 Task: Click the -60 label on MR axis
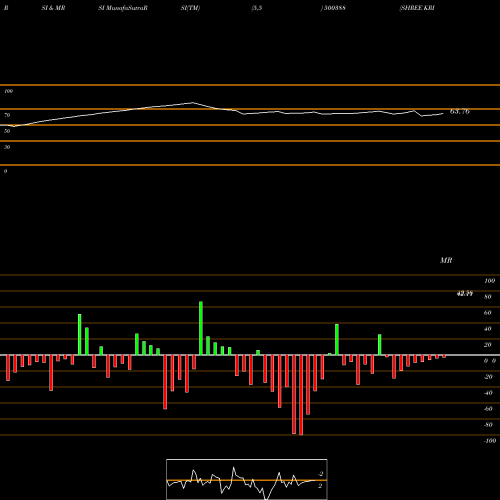tap(488, 409)
